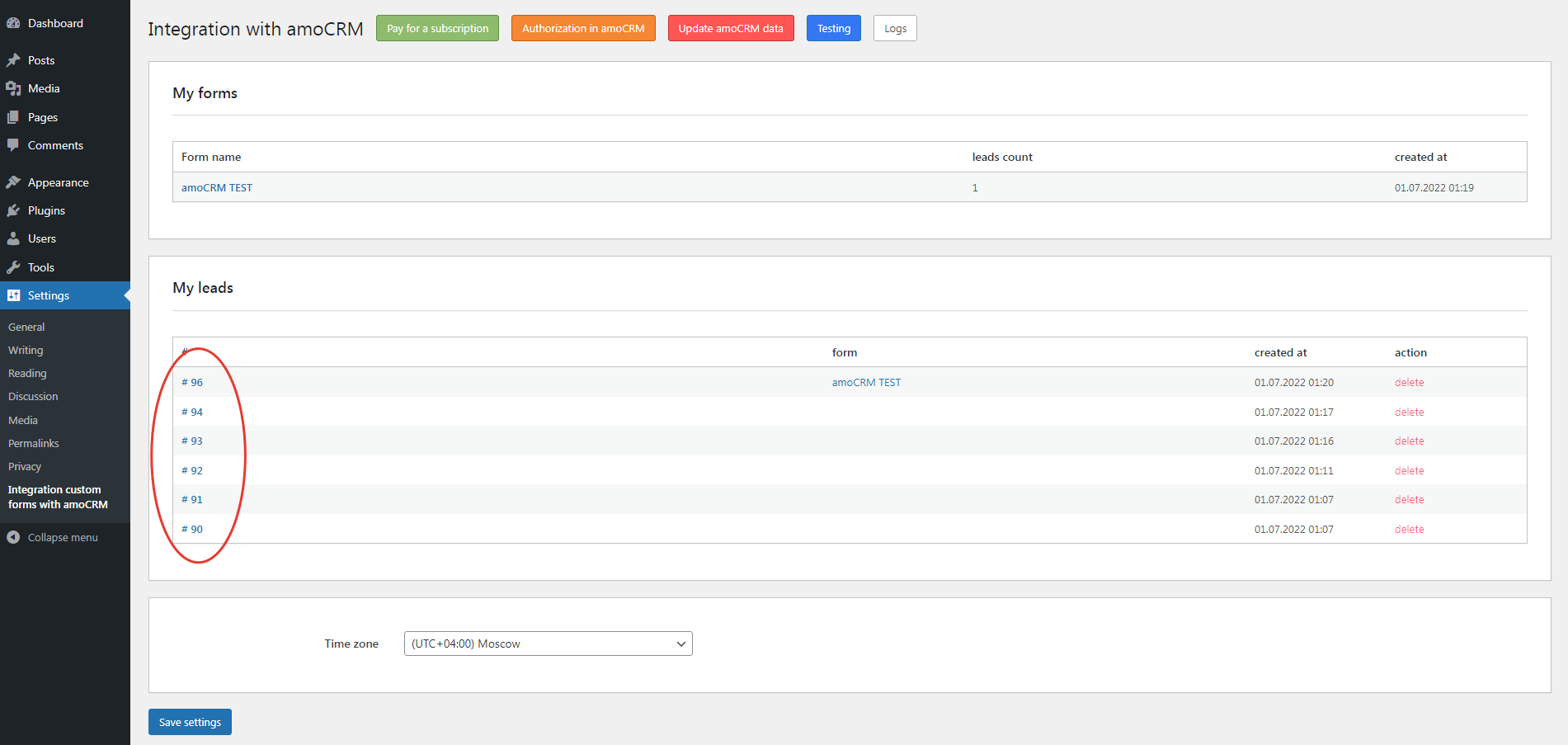This screenshot has width=1568, height=745.
Task: Open amoCRM TEST link in lead 96 row
Action: click(x=866, y=382)
